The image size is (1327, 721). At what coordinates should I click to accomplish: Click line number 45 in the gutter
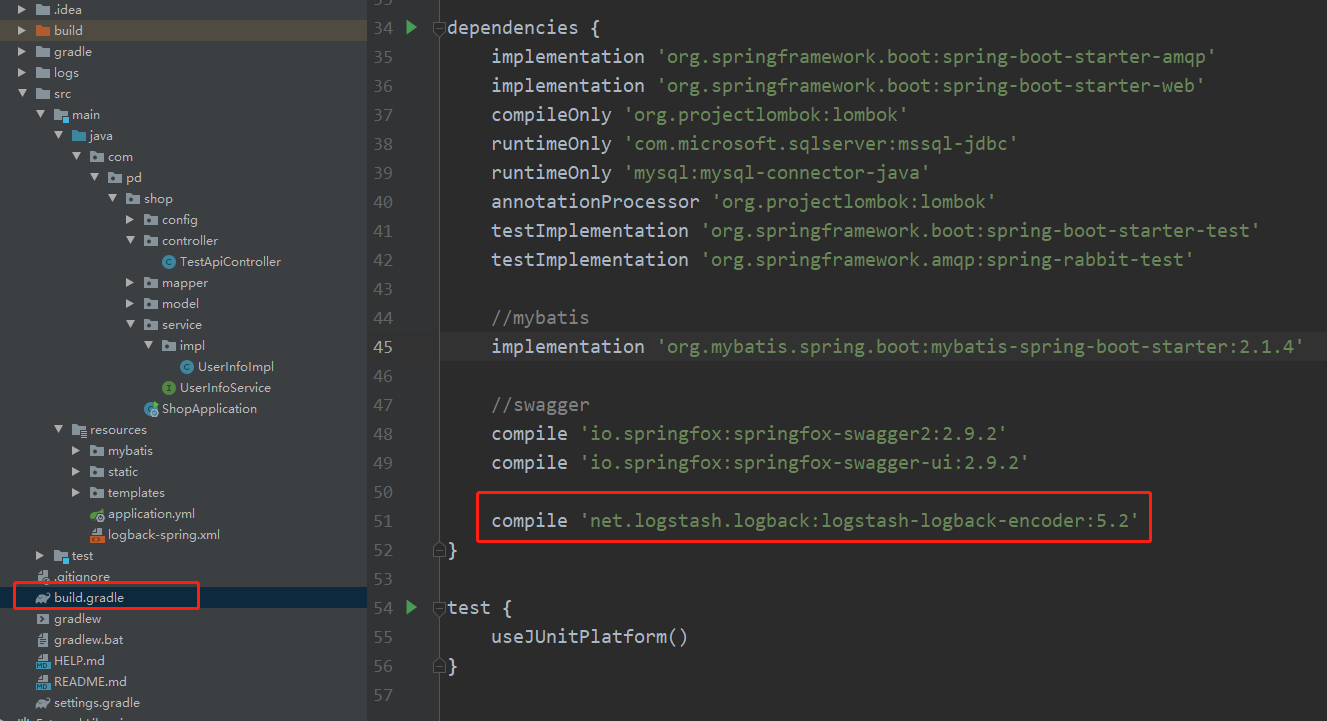[x=384, y=347]
